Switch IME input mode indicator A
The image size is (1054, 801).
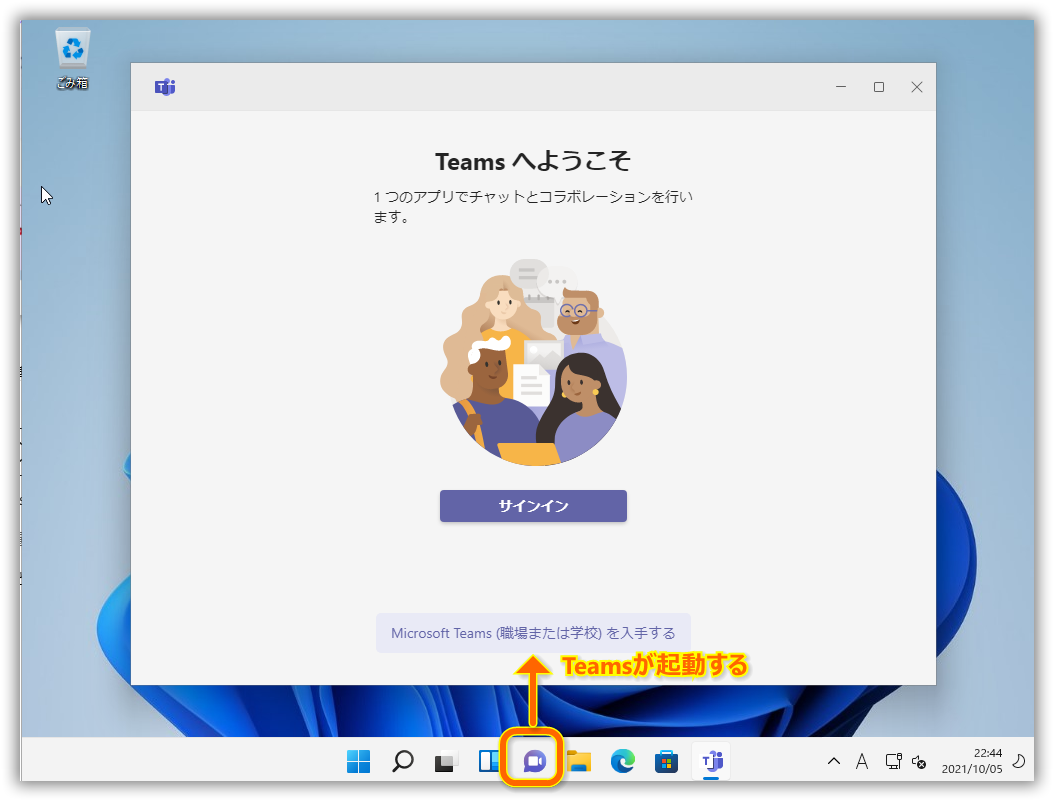(x=862, y=761)
